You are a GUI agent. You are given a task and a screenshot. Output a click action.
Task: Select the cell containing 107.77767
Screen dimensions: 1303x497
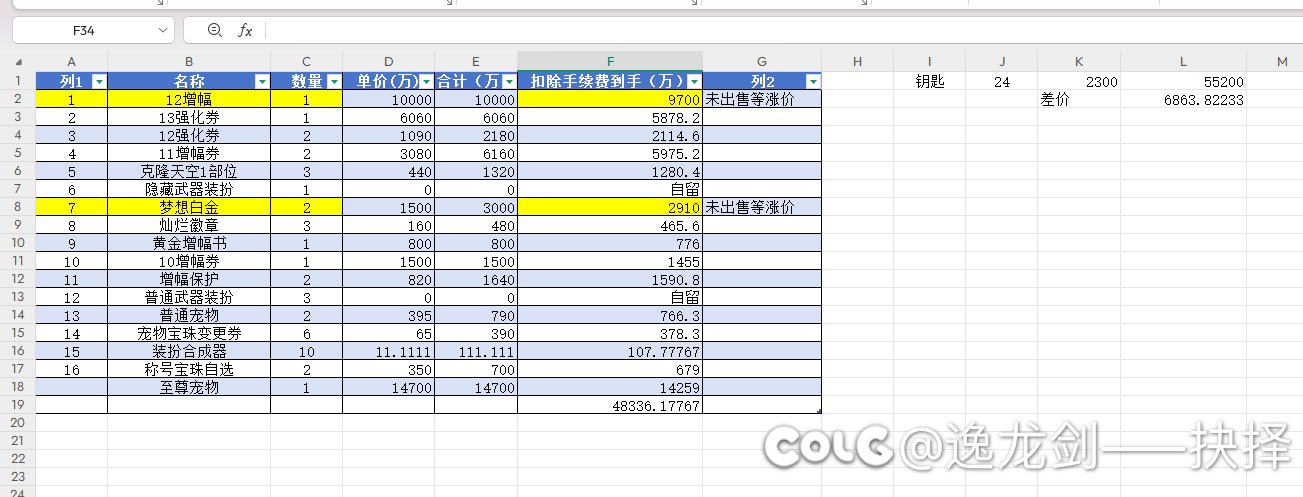click(610, 351)
